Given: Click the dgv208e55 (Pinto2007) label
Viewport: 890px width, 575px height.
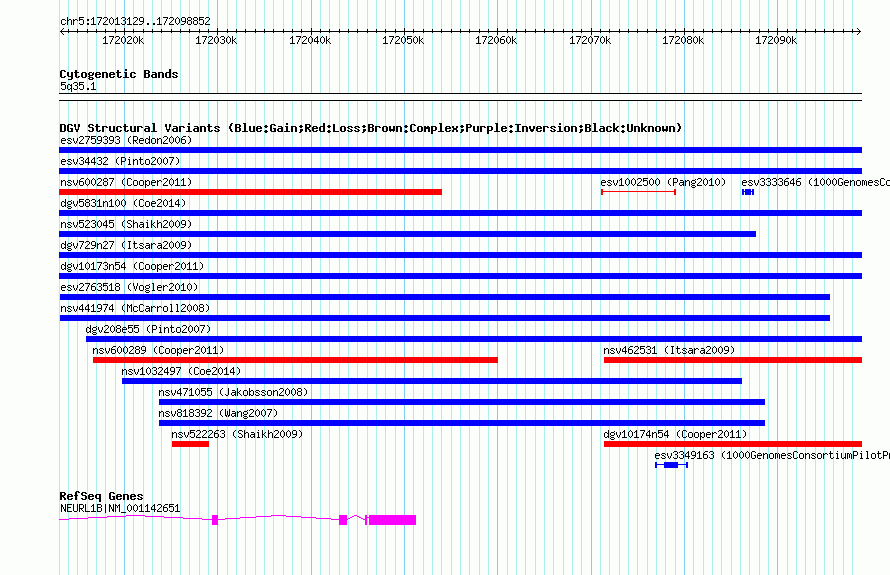Looking at the screenshot, I should click(148, 329).
